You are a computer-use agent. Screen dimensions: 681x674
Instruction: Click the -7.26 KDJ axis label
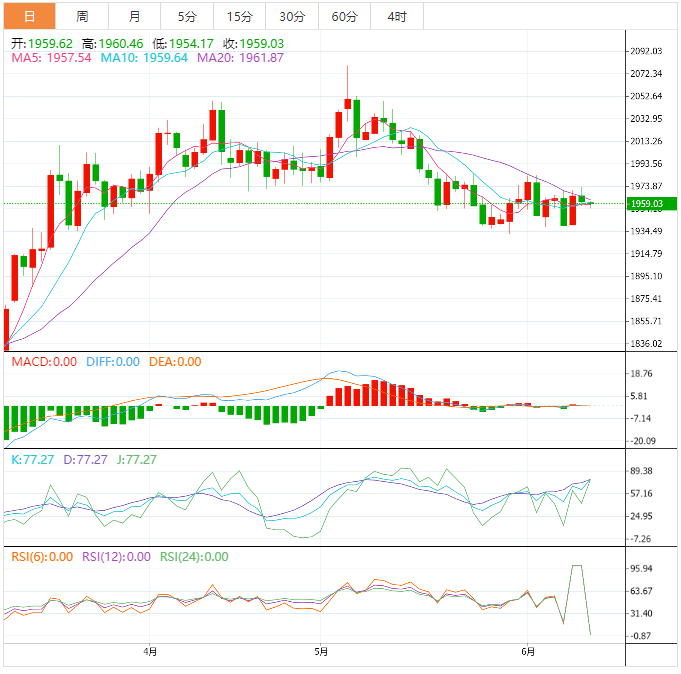click(641, 539)
